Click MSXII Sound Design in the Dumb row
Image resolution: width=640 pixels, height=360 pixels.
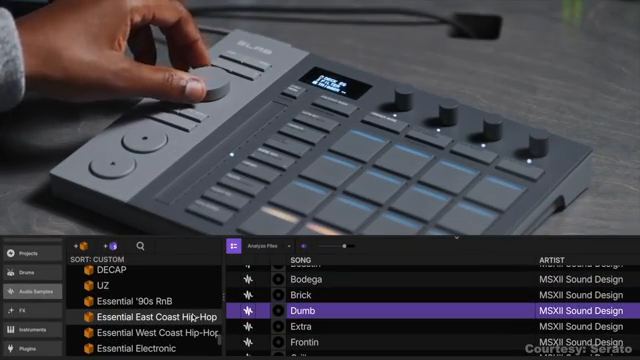pyautogui.click(x=581, y=311)
